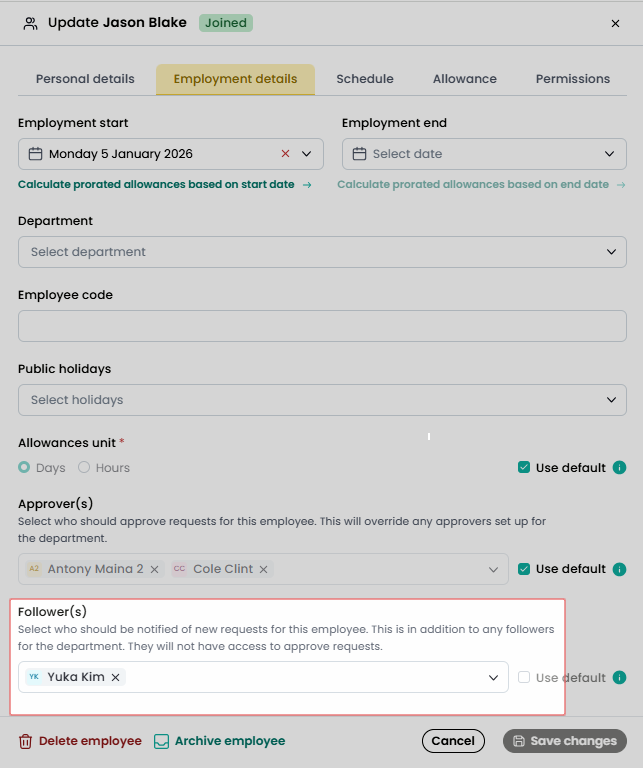Click info icon beside Followers Use default
This screenshot has width=643, height=768.
(x=619, y=677)
